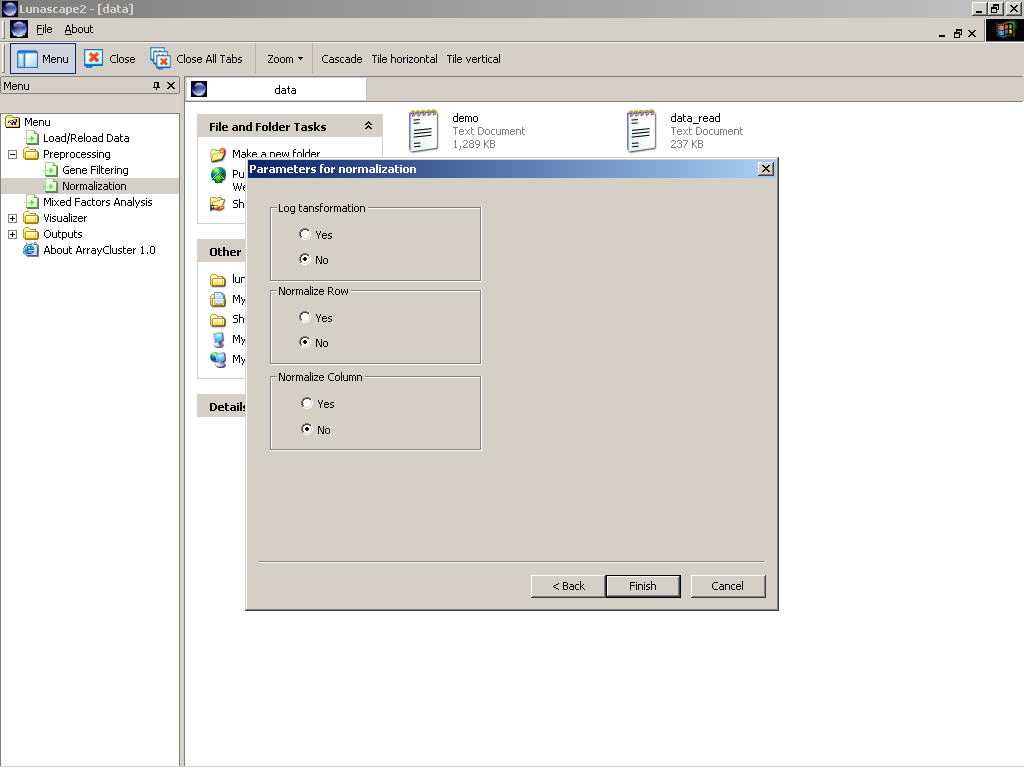Minimize the inner data document window

pos(942,34)
